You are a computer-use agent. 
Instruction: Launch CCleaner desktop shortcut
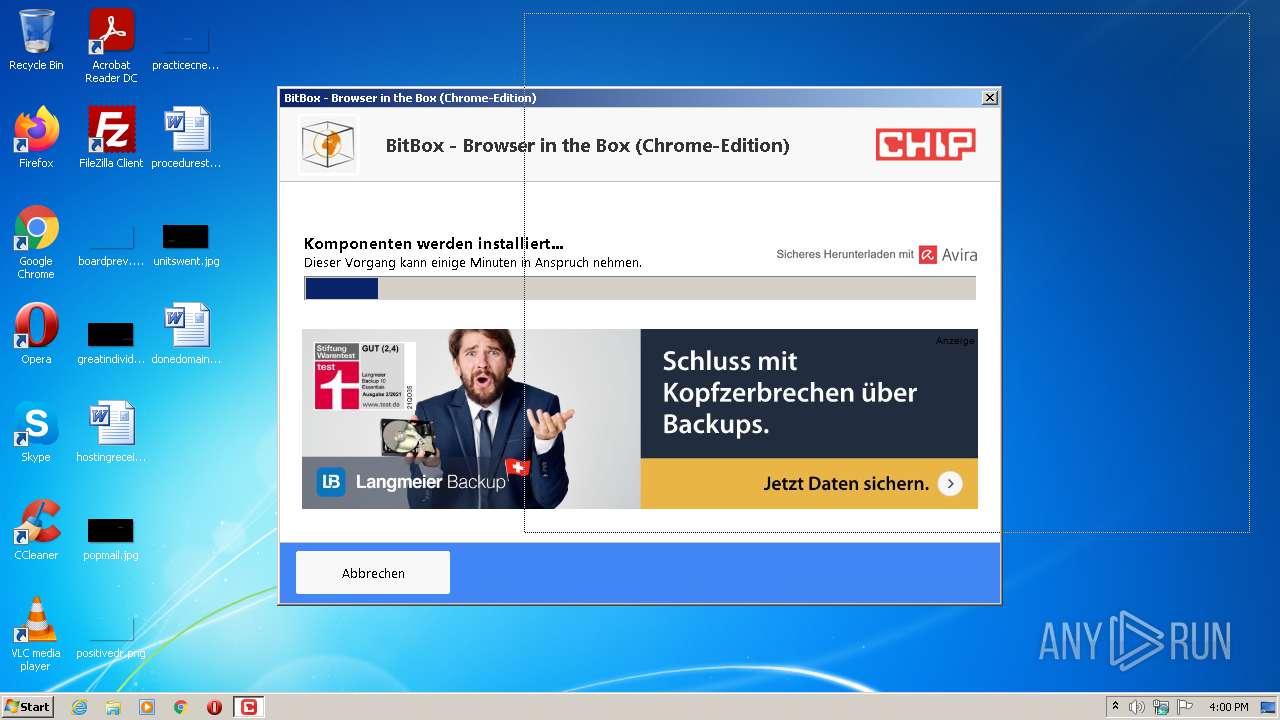point(36,530)
